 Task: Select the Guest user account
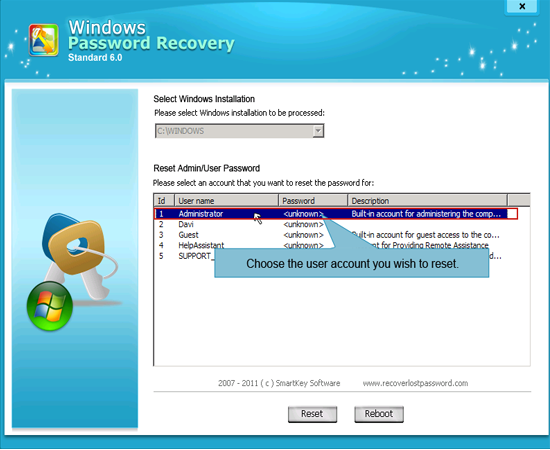188,235
